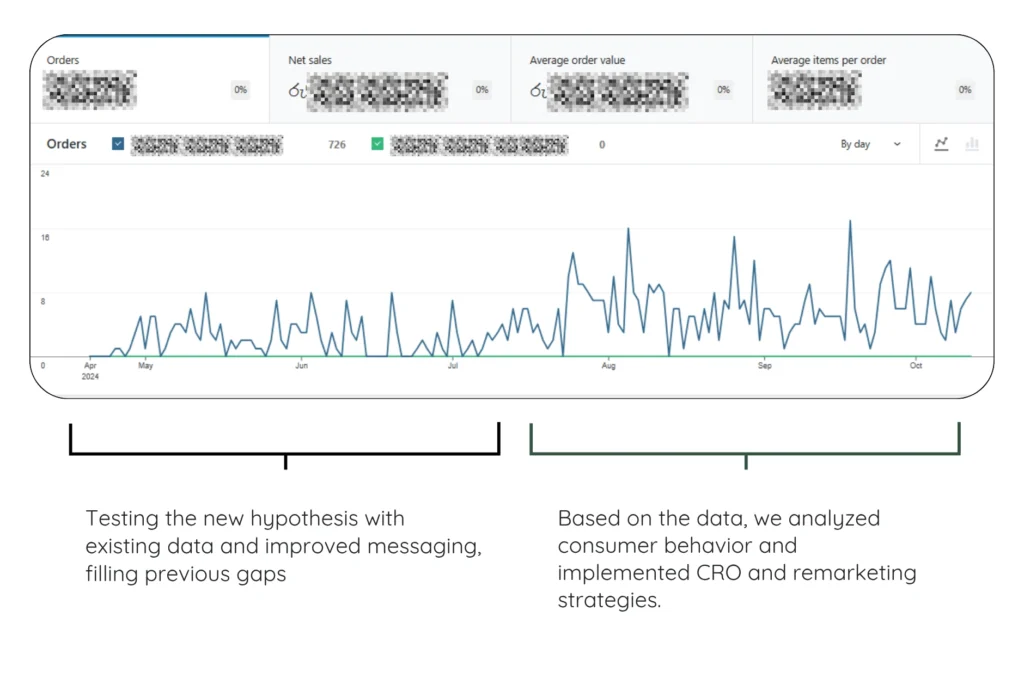Uncheck the green series legend checkbox

click(377, 144)
